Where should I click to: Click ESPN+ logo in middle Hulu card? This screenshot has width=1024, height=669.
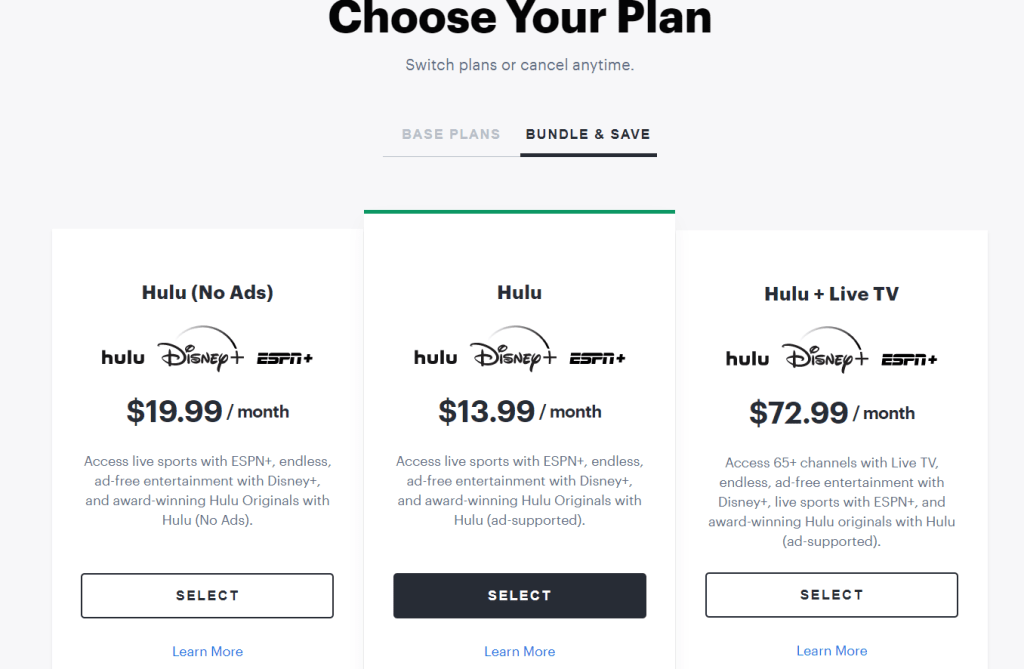(x=597, y=358)
